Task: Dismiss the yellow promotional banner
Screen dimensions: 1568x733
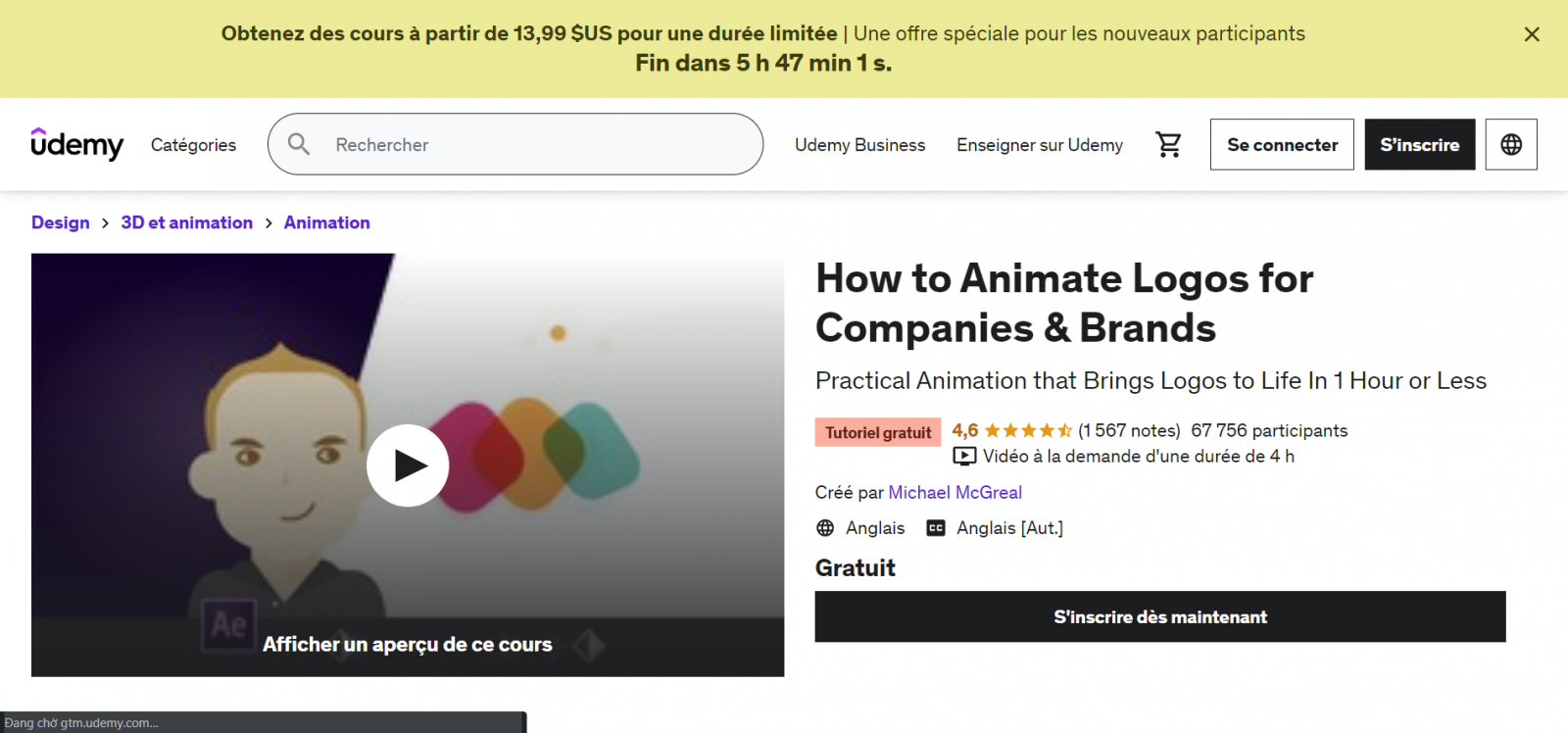Action: pyautogui.click(x=1532, y=34)
